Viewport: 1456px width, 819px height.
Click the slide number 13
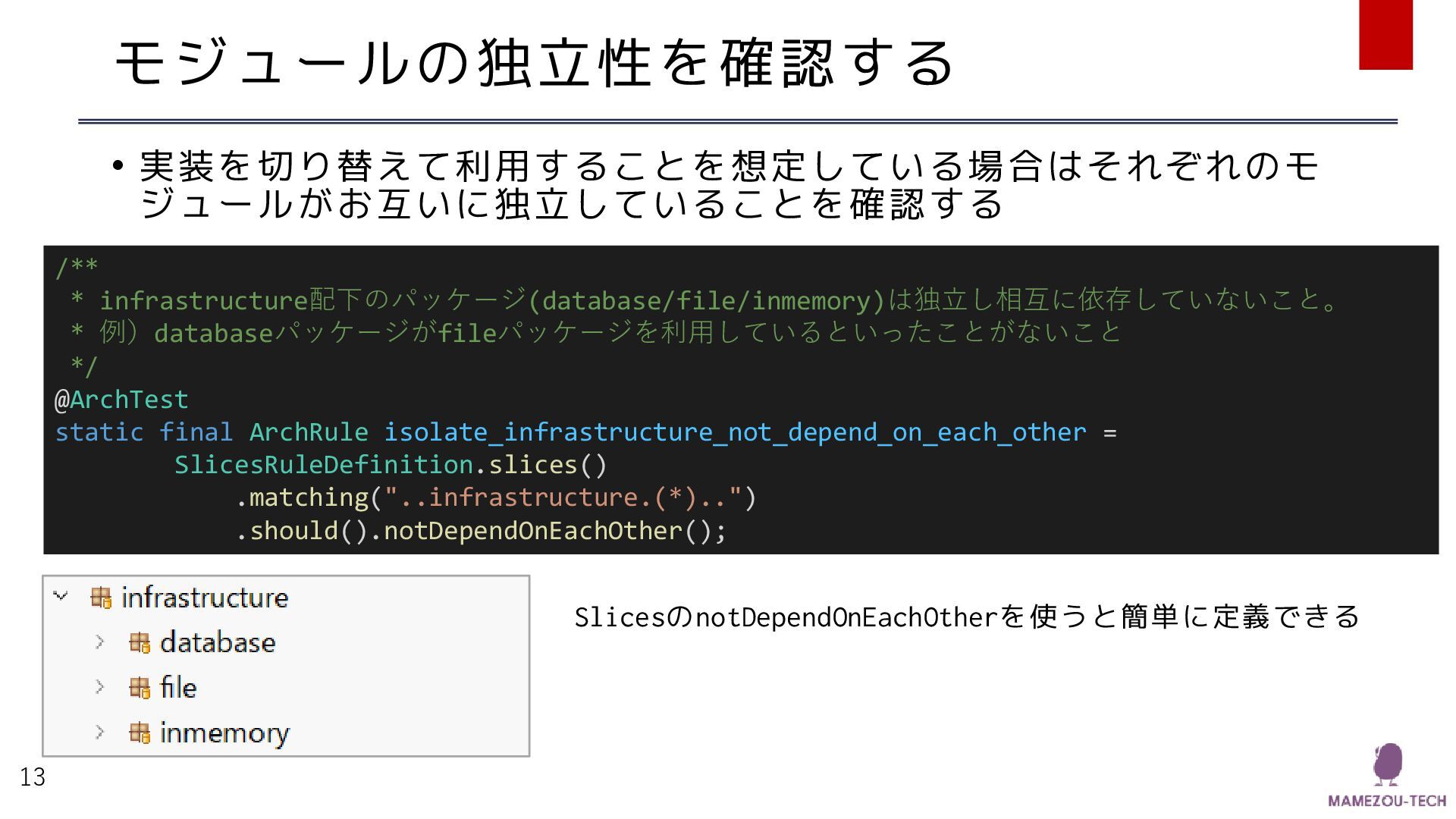click(x=33, y=777)
